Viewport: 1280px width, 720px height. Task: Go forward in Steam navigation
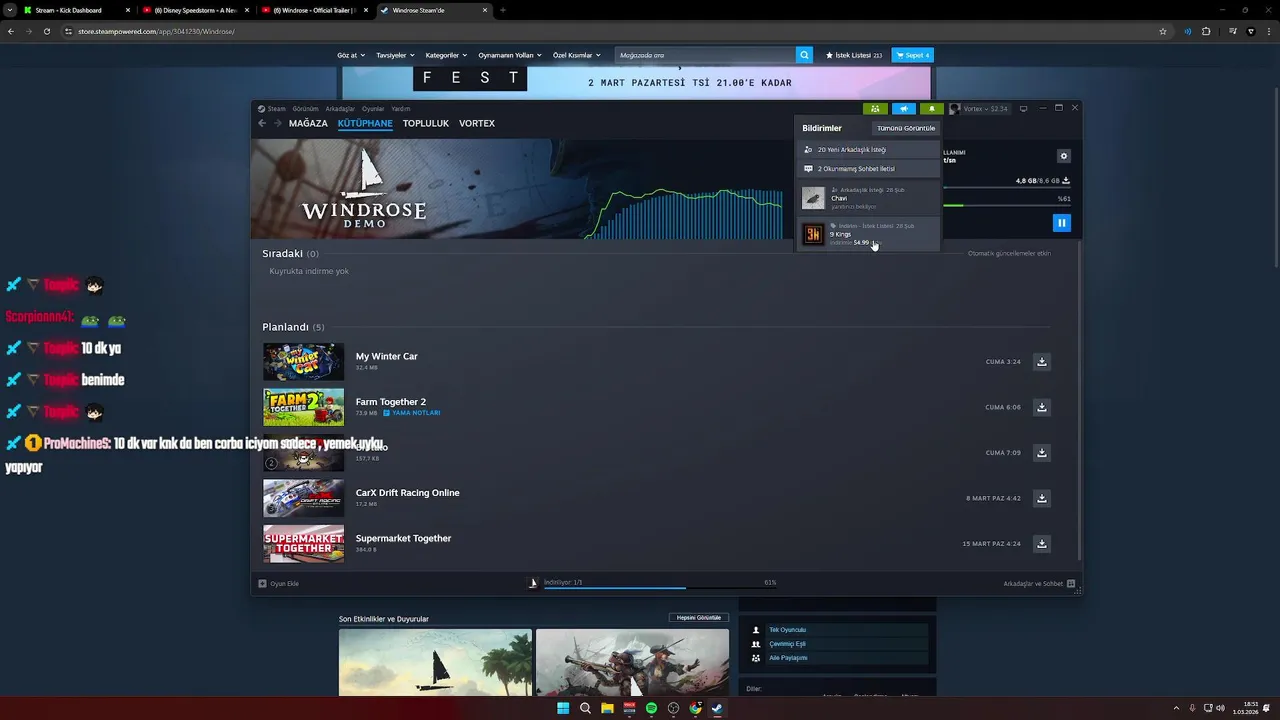[x=277, y=123]
